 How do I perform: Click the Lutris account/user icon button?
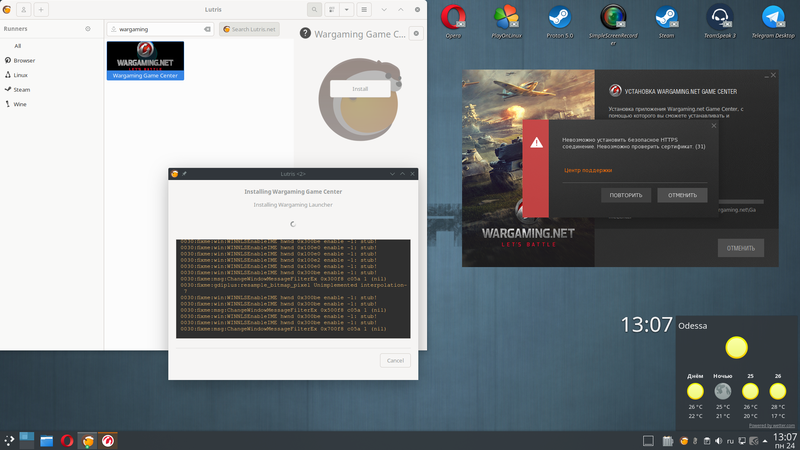coord(23,10)
